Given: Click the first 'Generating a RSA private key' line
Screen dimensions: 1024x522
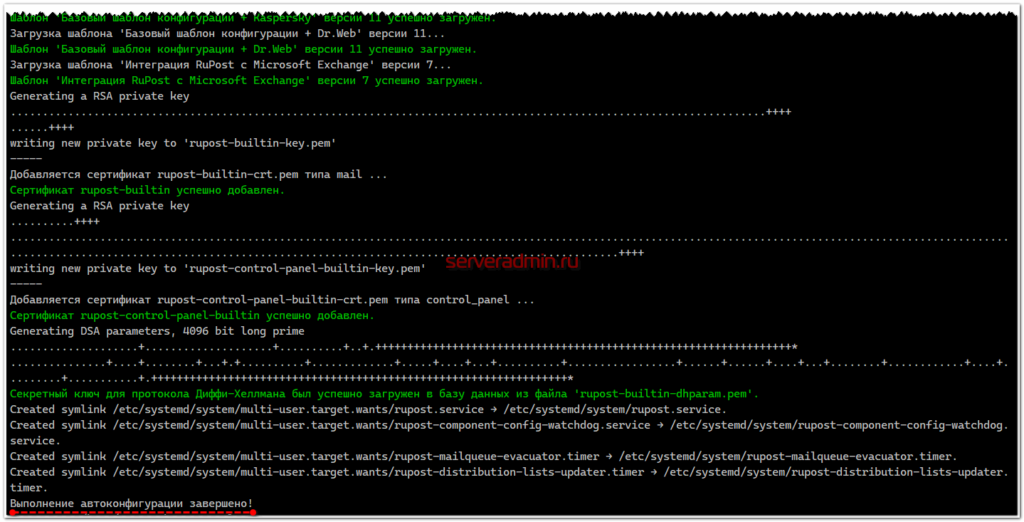Looking at the screenshot, I should pos(99,96).
